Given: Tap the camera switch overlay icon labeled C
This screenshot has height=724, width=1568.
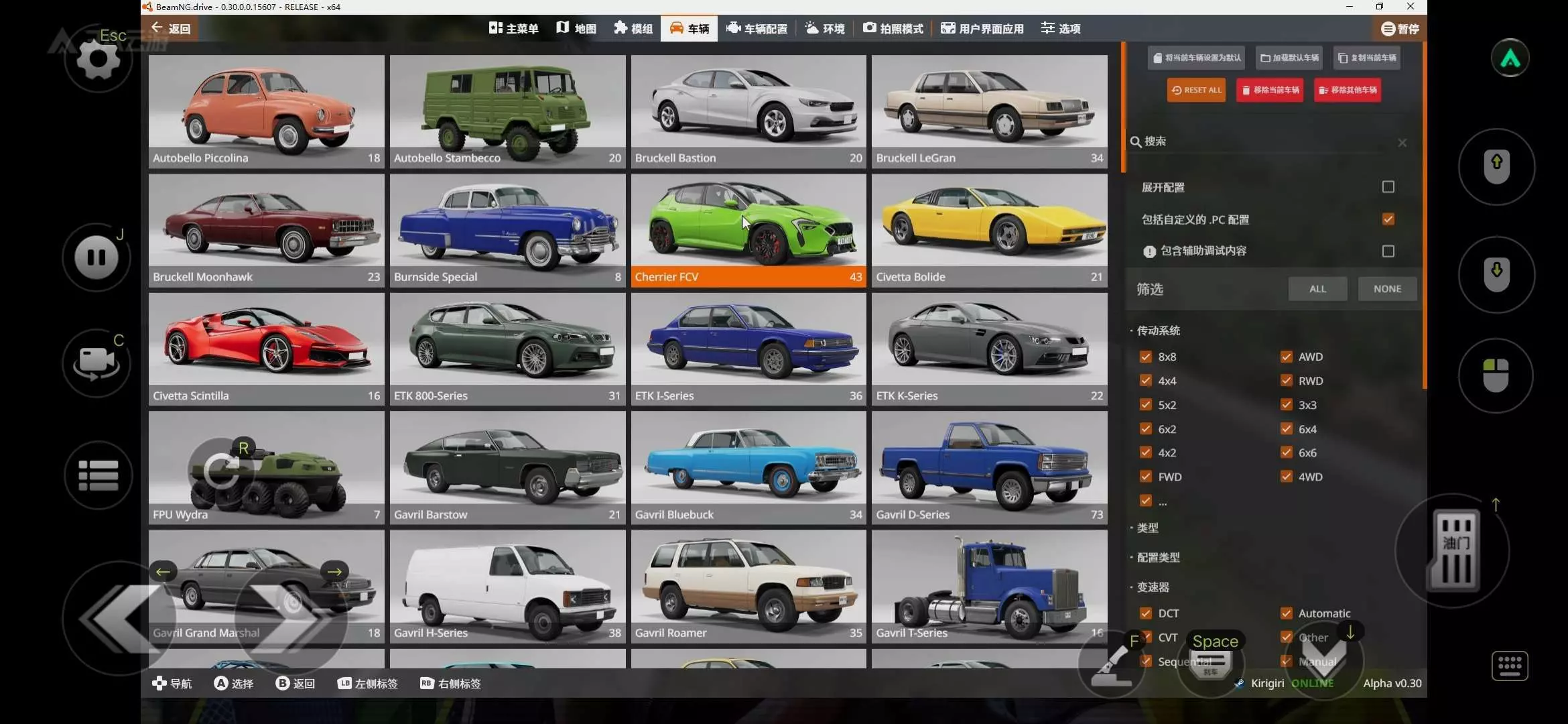Looking at the screenshot, I should [96, 363].
